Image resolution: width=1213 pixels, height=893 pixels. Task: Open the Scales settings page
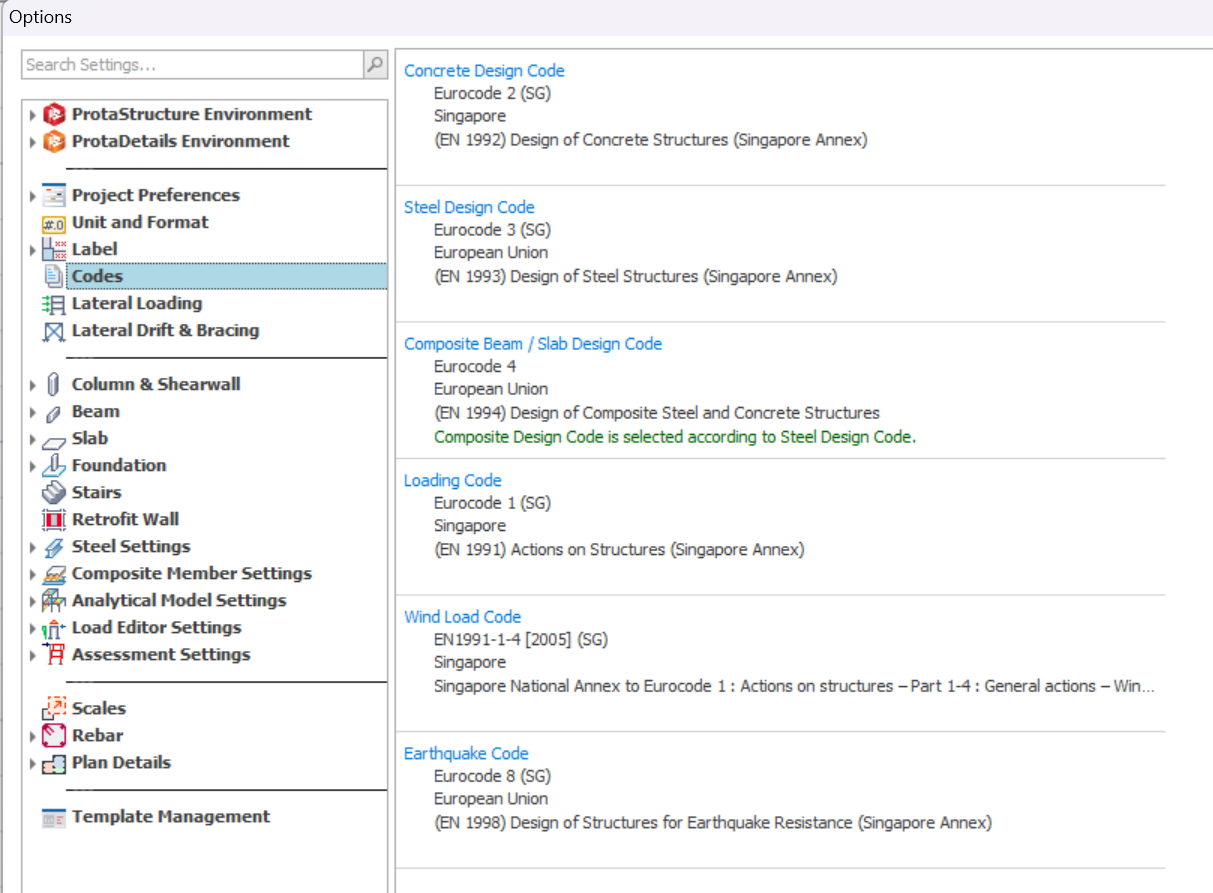(x=98, y=708)
